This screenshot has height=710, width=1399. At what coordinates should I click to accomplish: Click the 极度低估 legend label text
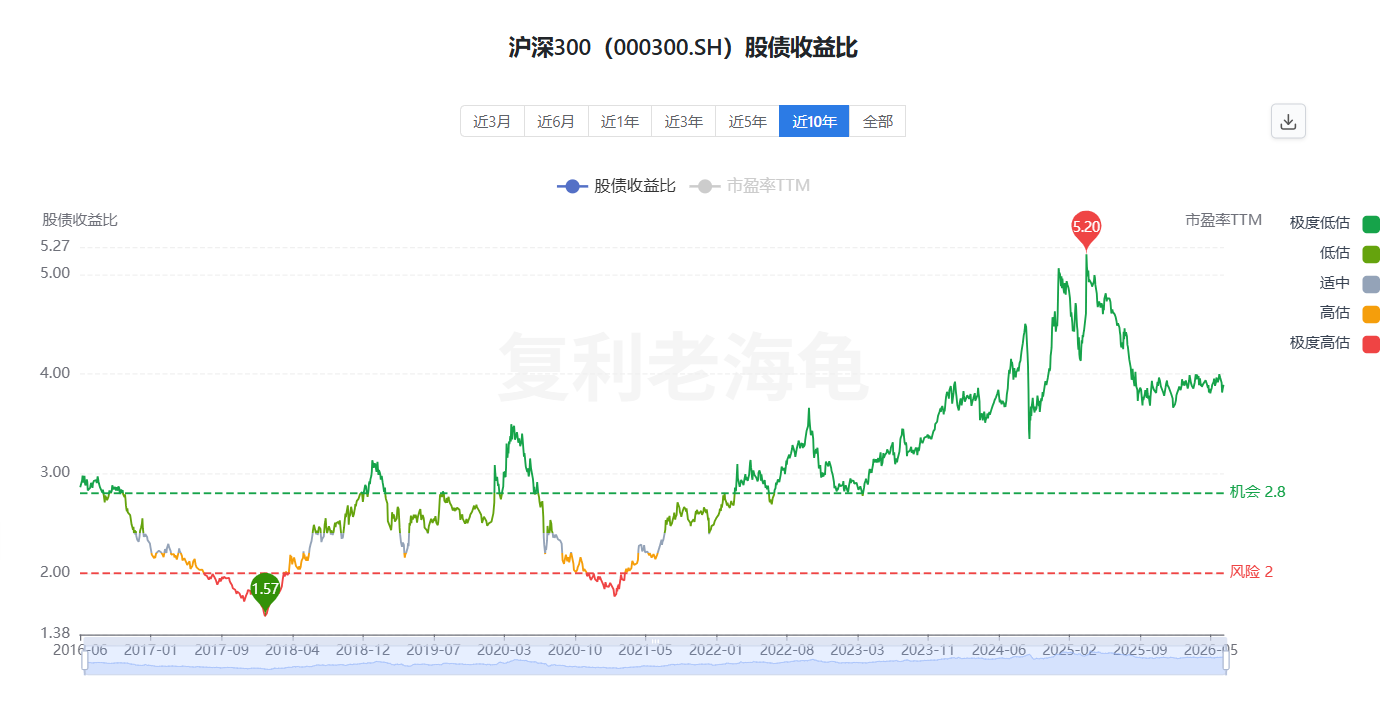pyautogui.click(x=1319, y=223)
